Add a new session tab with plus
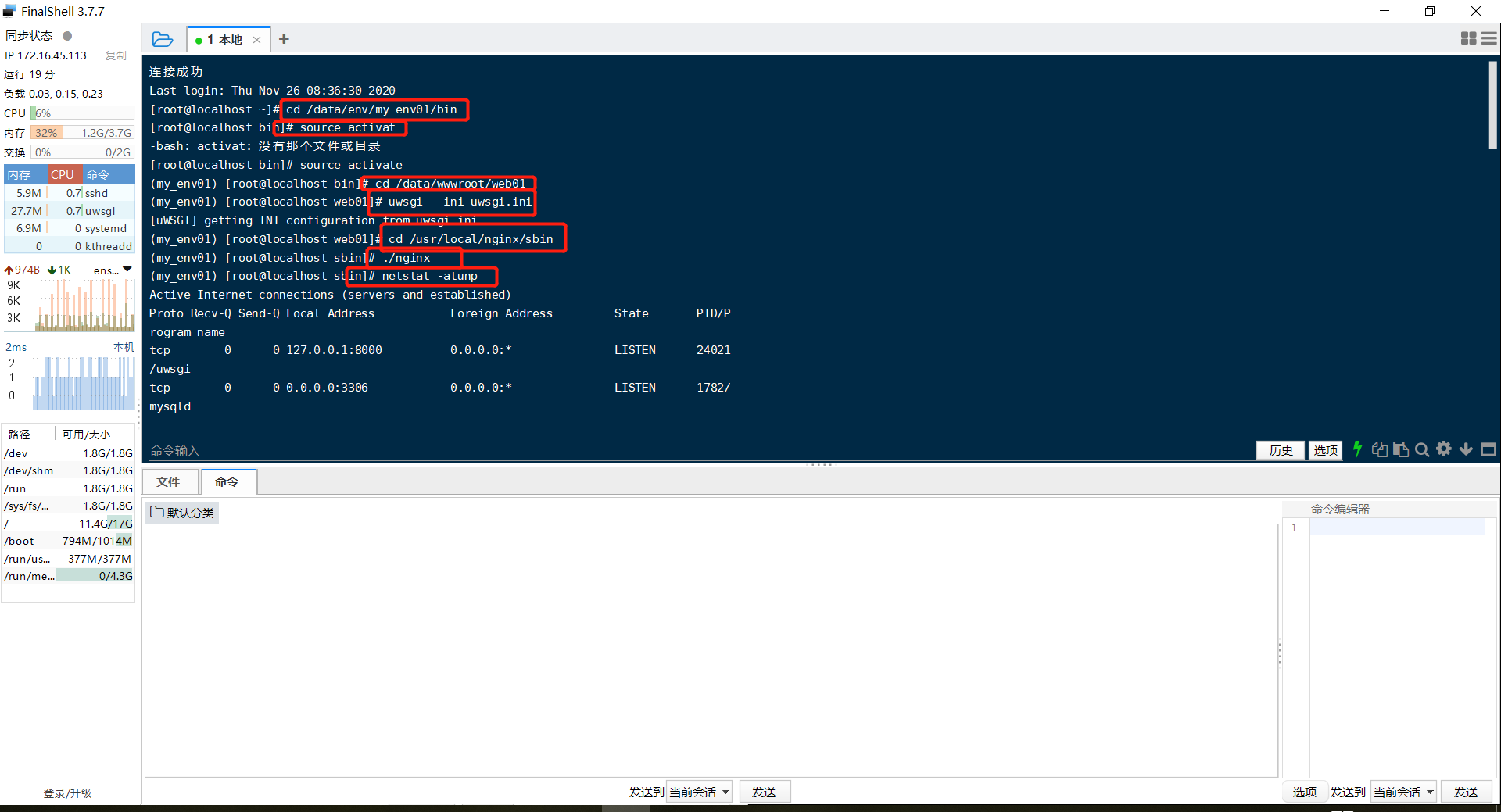 (x=284, y=39)
